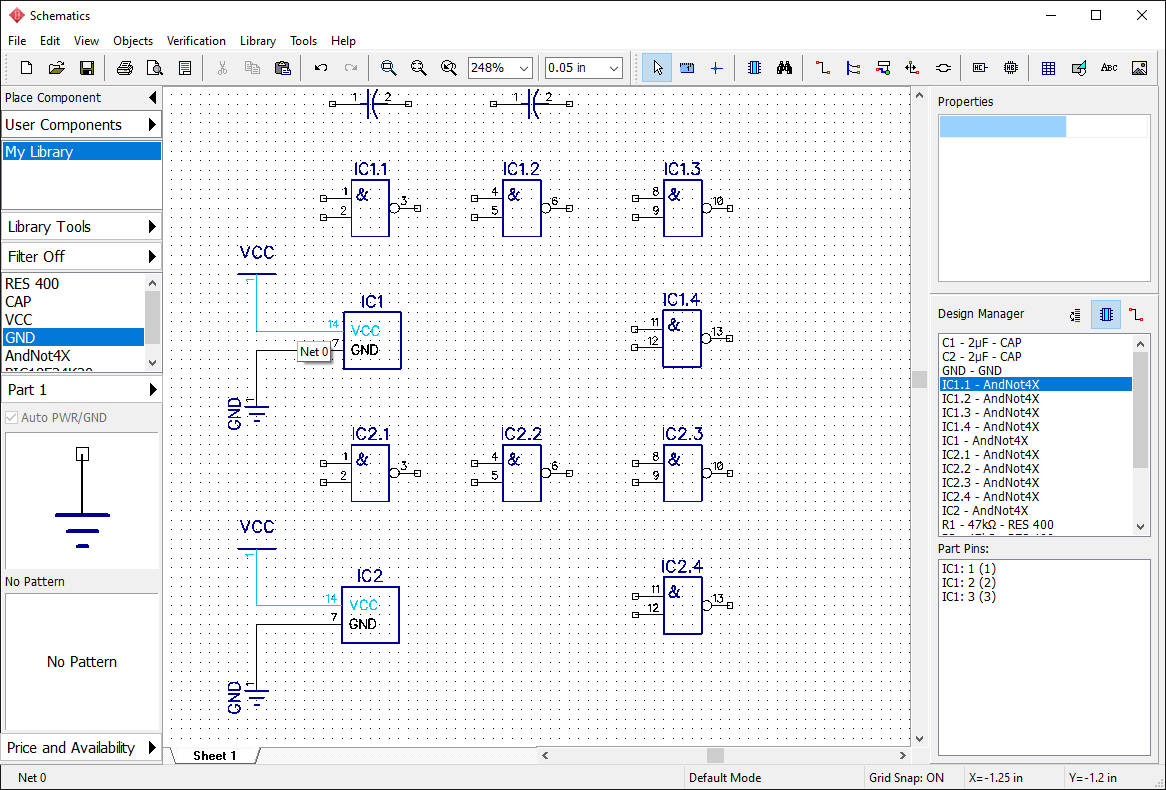This screenshot has height=790, width=1166.
Task: Click the Place Shape drawing icon
Action: 1079,68
